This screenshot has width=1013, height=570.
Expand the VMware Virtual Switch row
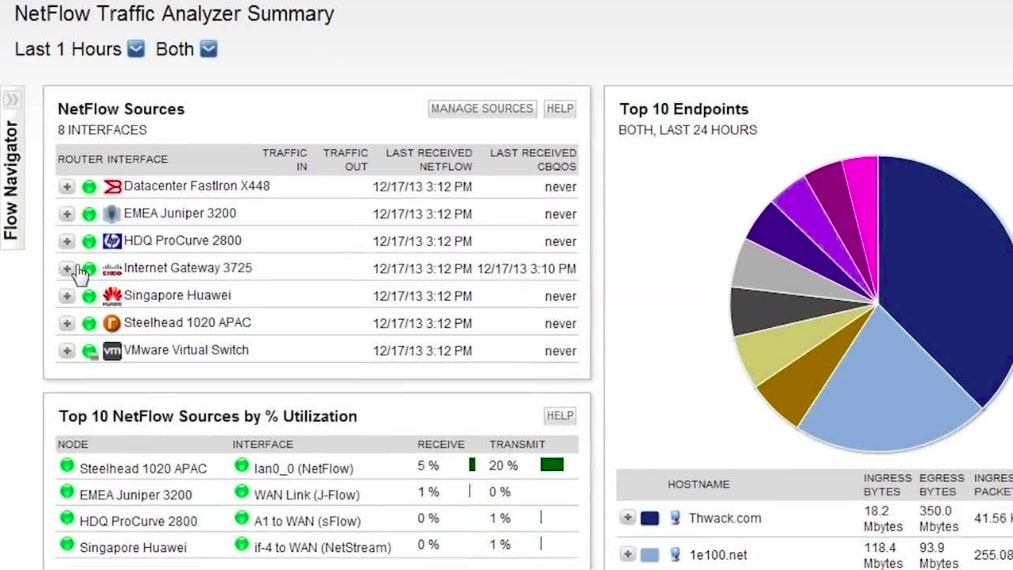pos(67,351)
